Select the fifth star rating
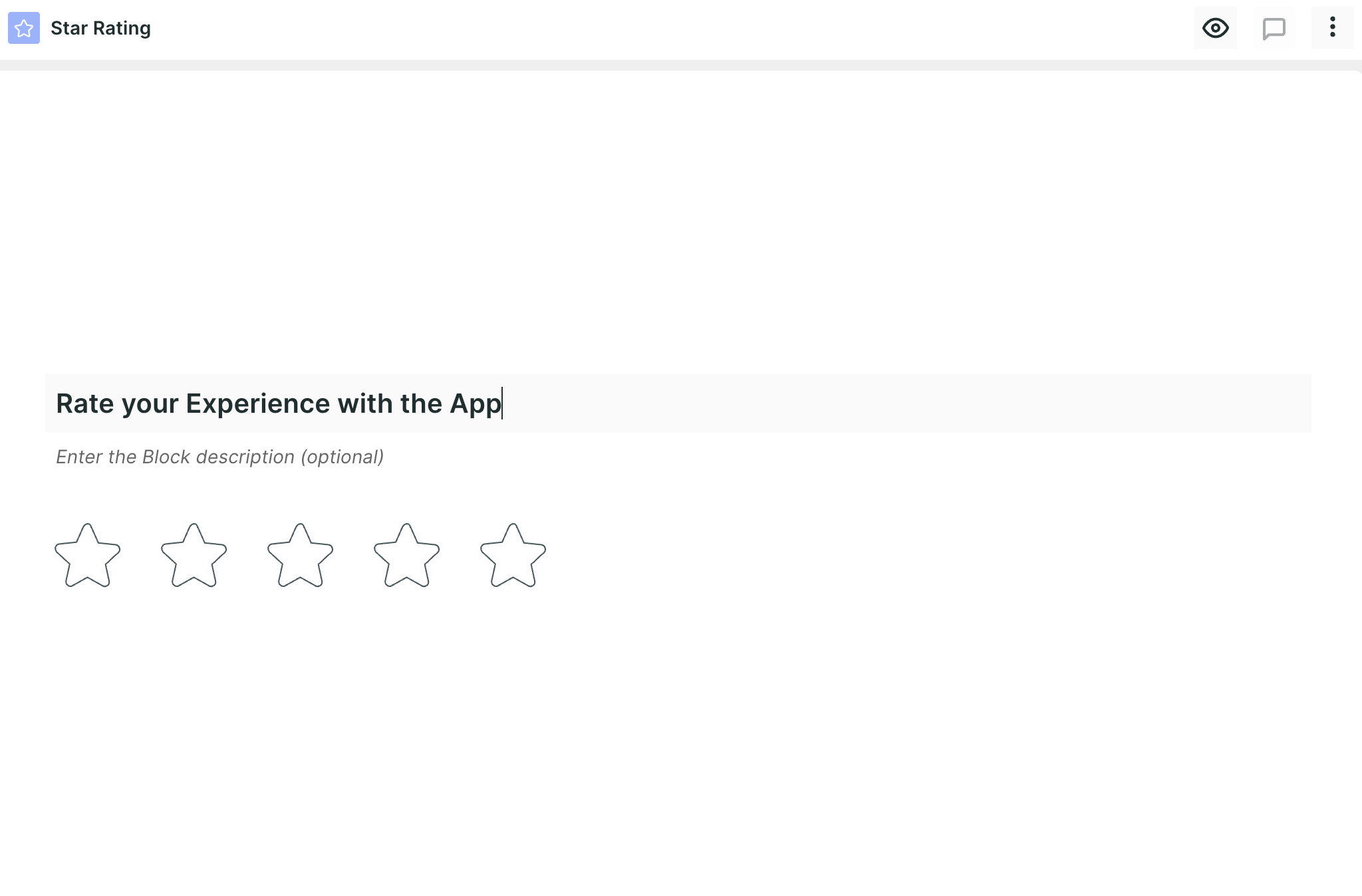 [513, 555]
